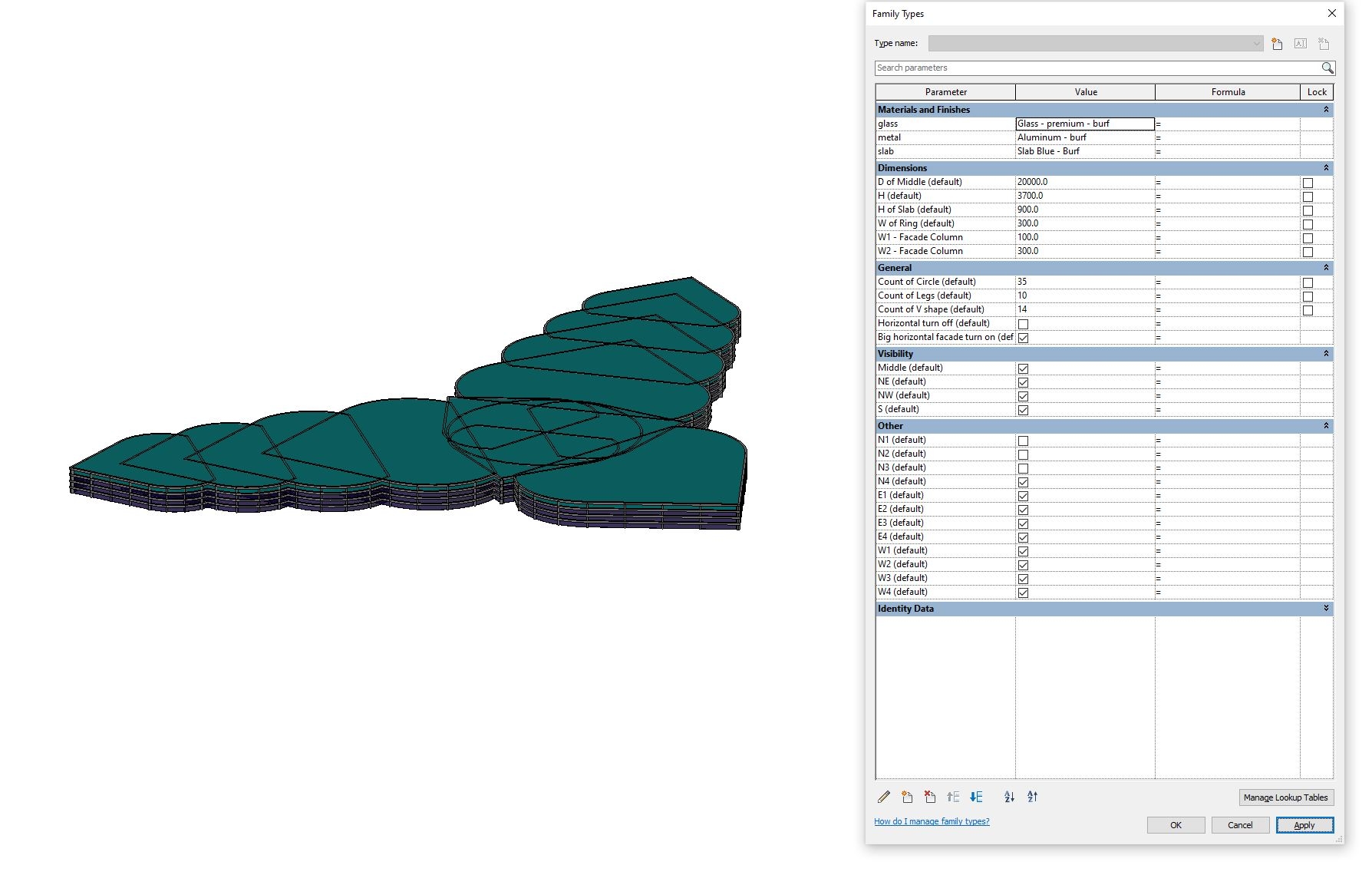Click the delete type icon
This screenshot has height=875, width=1372.
point(1322,44)
